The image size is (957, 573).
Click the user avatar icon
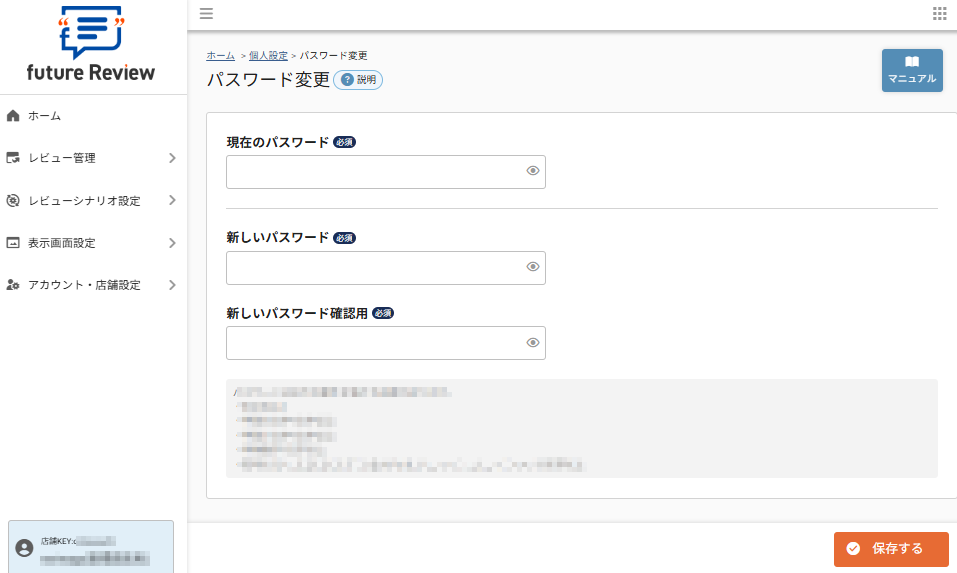pos(24,548)
